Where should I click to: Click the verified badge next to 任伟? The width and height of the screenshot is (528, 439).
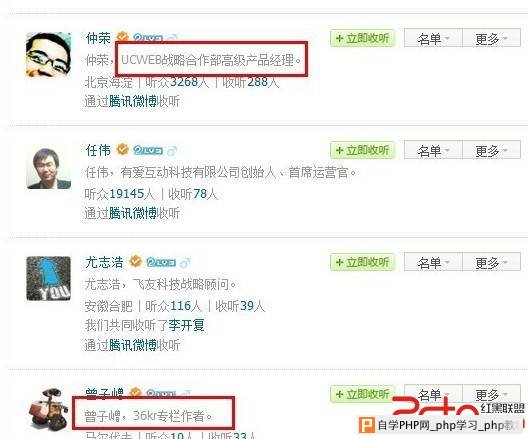[123, 149]
